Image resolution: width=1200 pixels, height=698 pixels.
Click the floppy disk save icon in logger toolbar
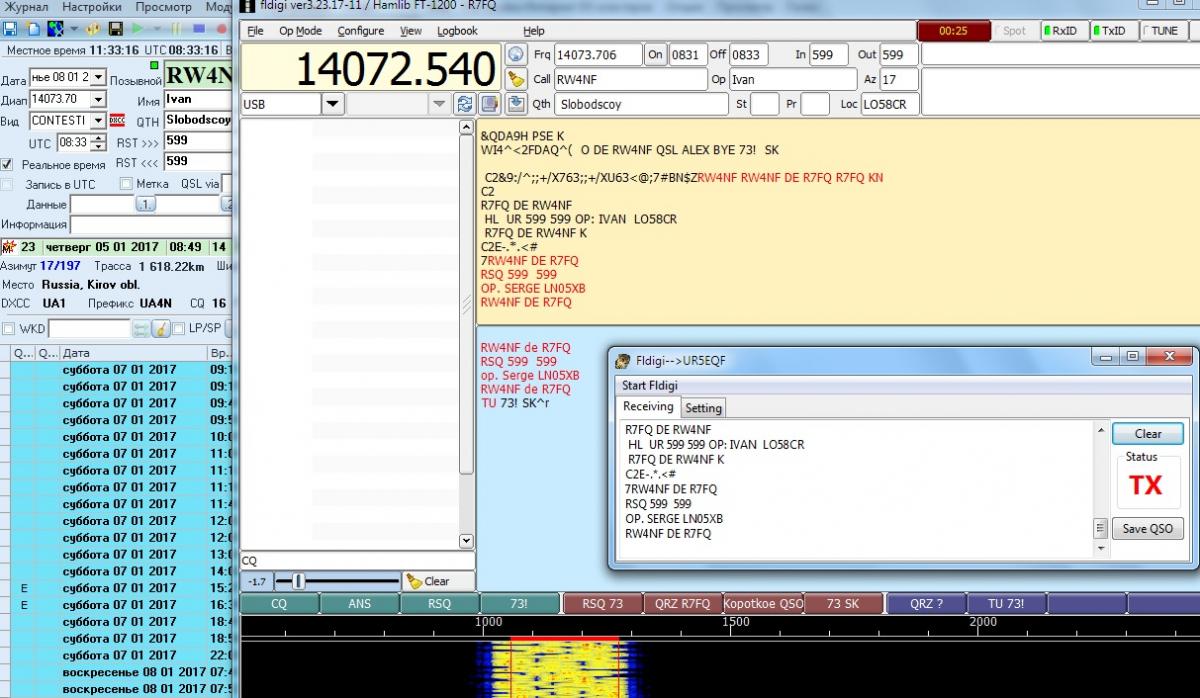point(116,29)
